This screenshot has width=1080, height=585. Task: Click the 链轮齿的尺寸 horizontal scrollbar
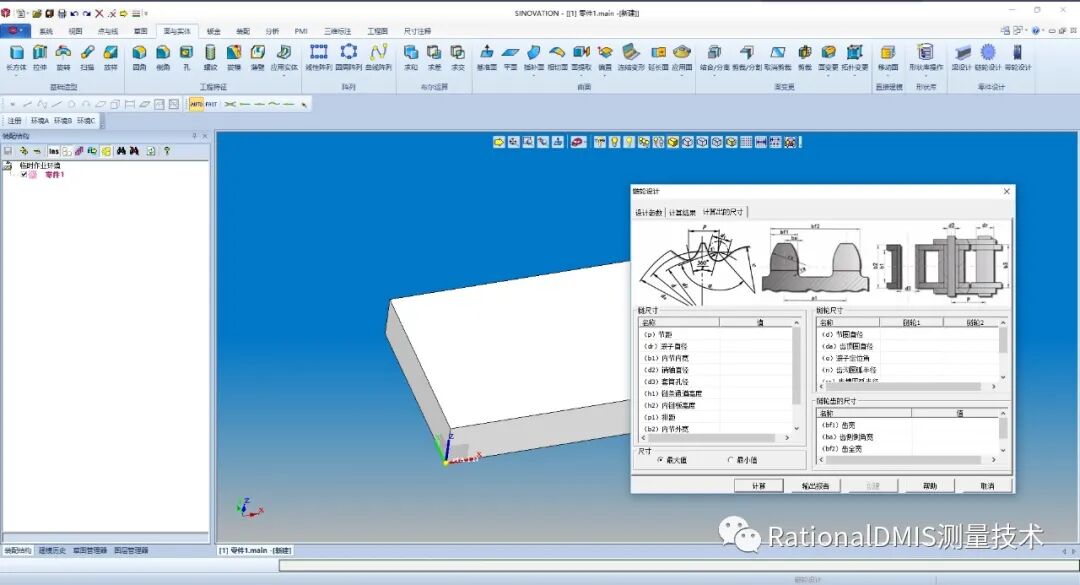[907, 460]
